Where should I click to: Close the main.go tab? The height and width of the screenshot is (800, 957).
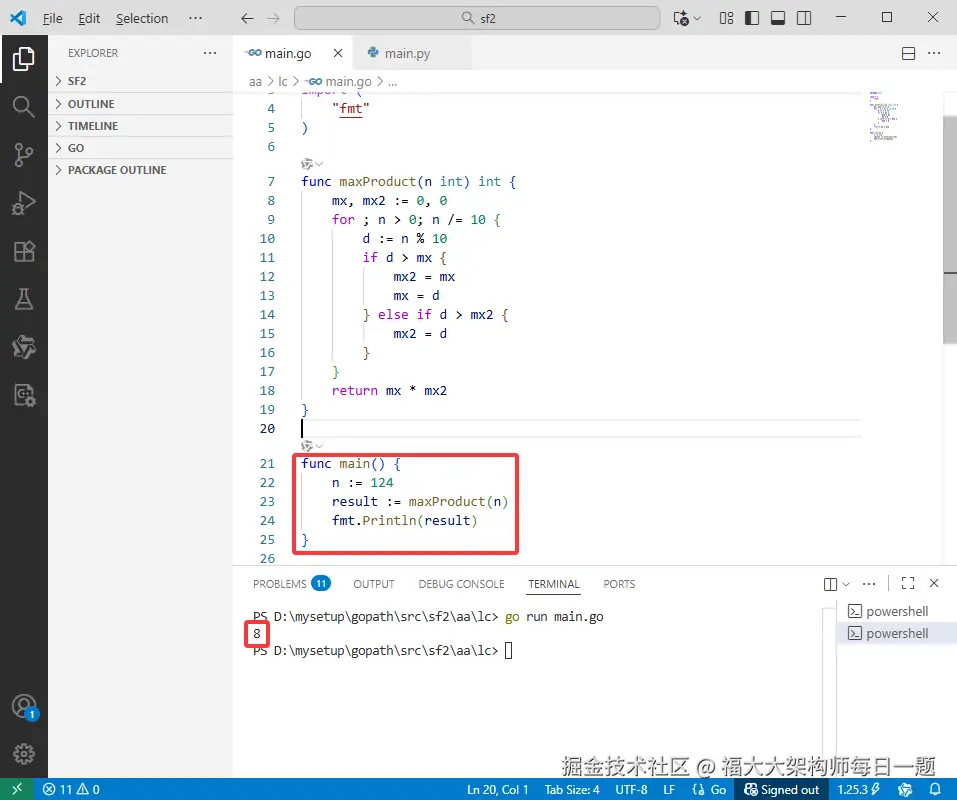[x=338, y=53]
